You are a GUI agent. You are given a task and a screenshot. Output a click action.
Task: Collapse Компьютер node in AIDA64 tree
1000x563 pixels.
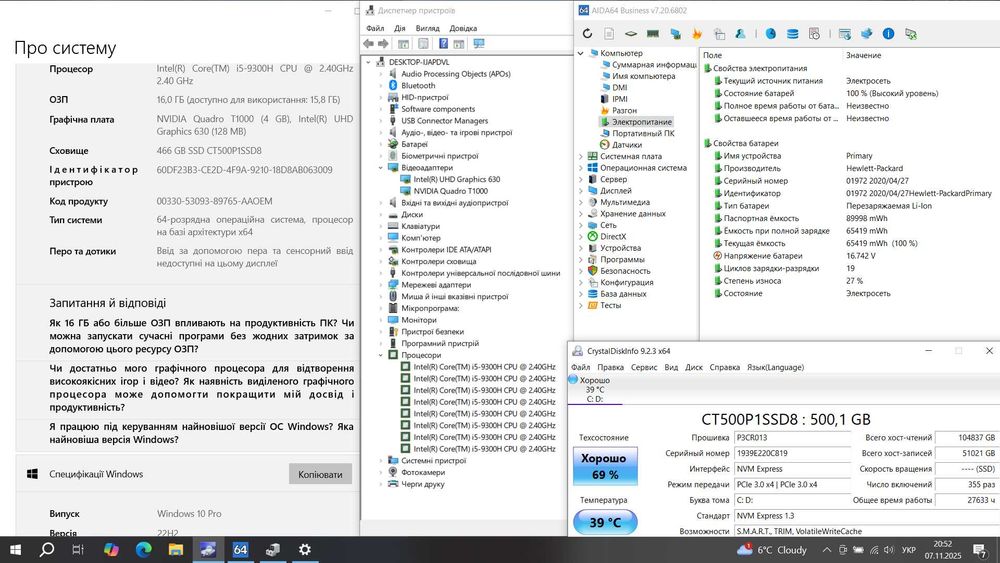(580, 54)
